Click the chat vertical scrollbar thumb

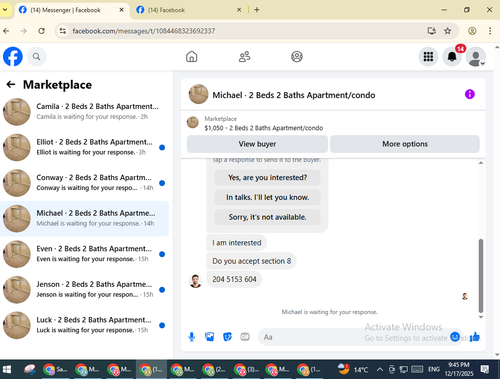(481, 275)
